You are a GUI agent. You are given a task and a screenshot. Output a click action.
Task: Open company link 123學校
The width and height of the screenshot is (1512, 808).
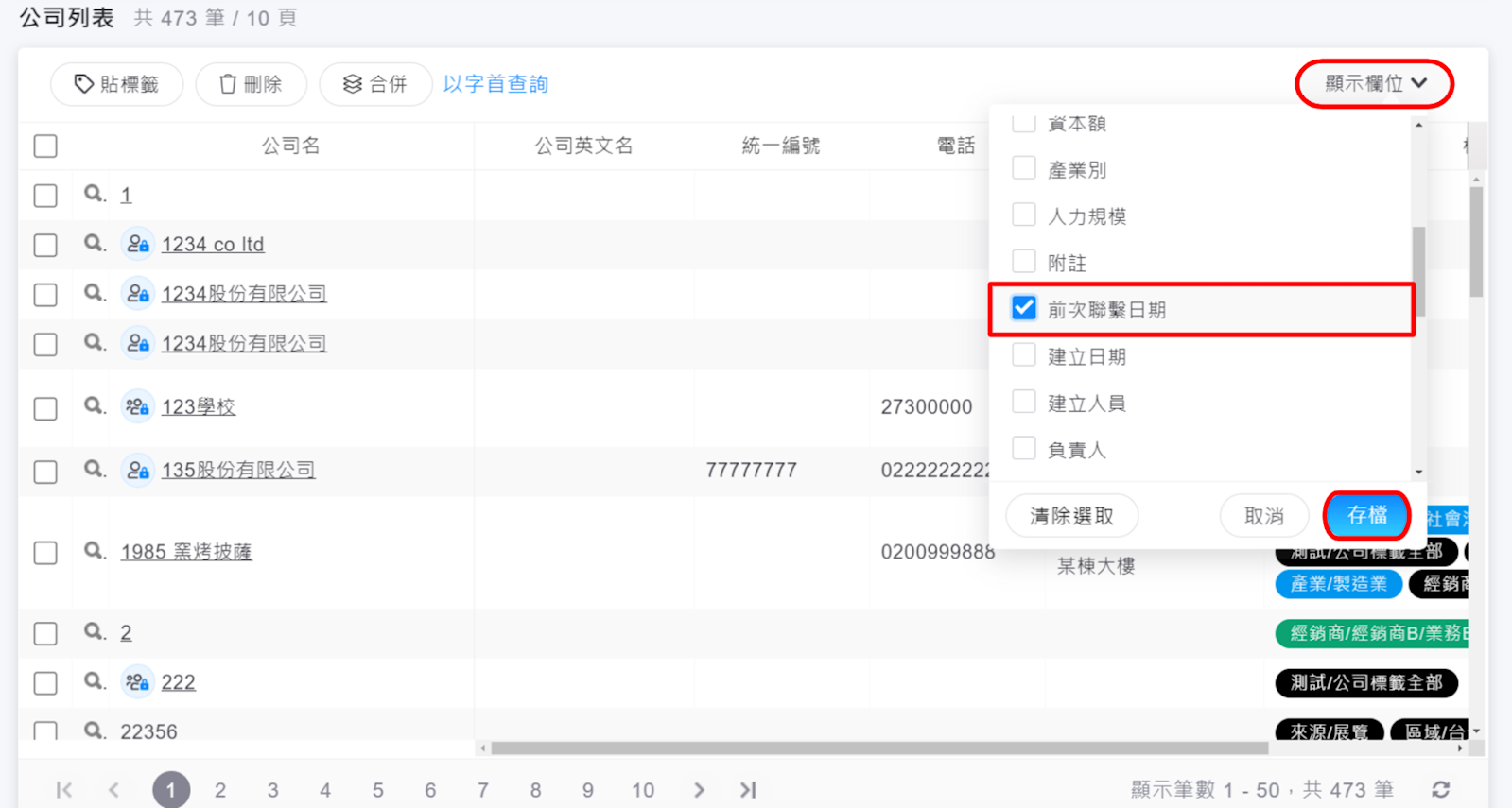[x=199, y=406]
